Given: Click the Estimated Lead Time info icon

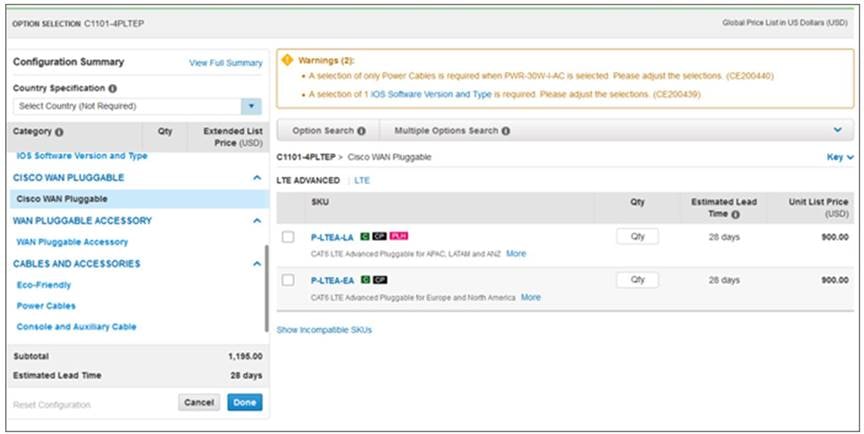Looking at the screenshot, I should (735, 214).
